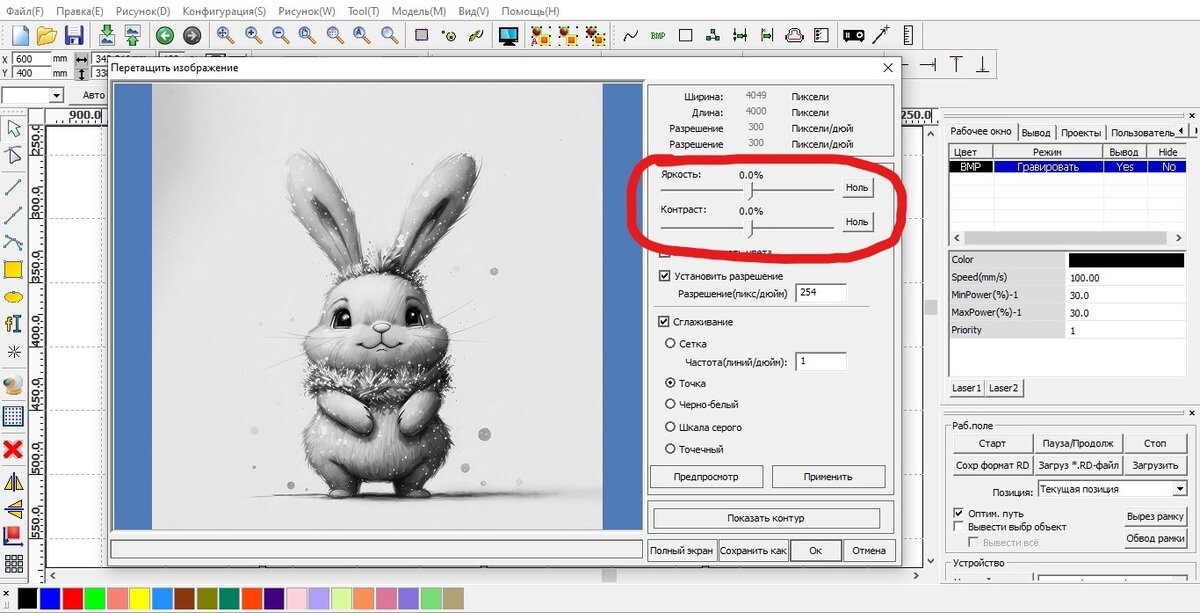The width and height of the screenshot is (1200, 613).
Task: Select the yellow rectangle tool
Action: [x=13, y=269]
